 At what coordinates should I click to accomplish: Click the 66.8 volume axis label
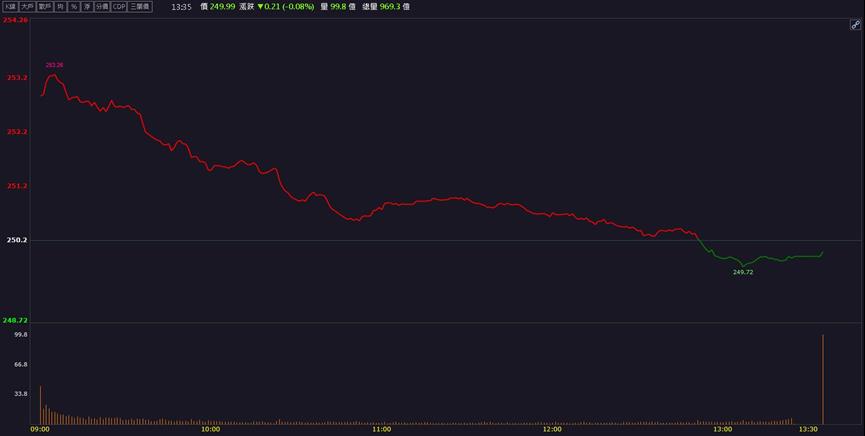pos(21,364)
